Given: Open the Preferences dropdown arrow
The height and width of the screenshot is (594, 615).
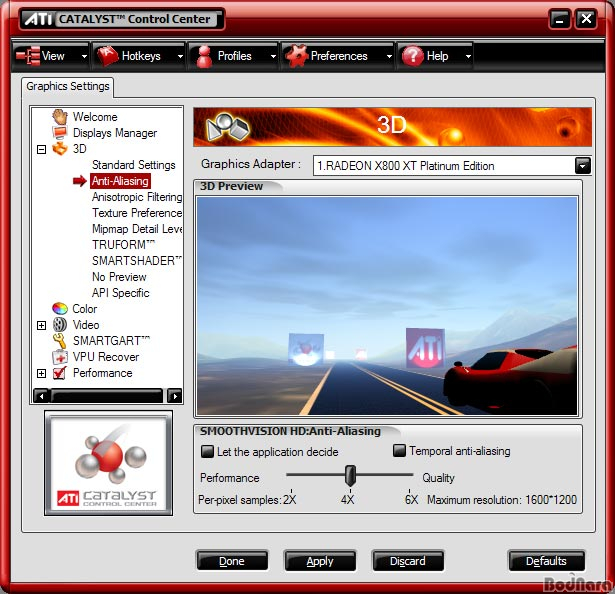Looking at the screenshot, I should (x=389, y=56).
